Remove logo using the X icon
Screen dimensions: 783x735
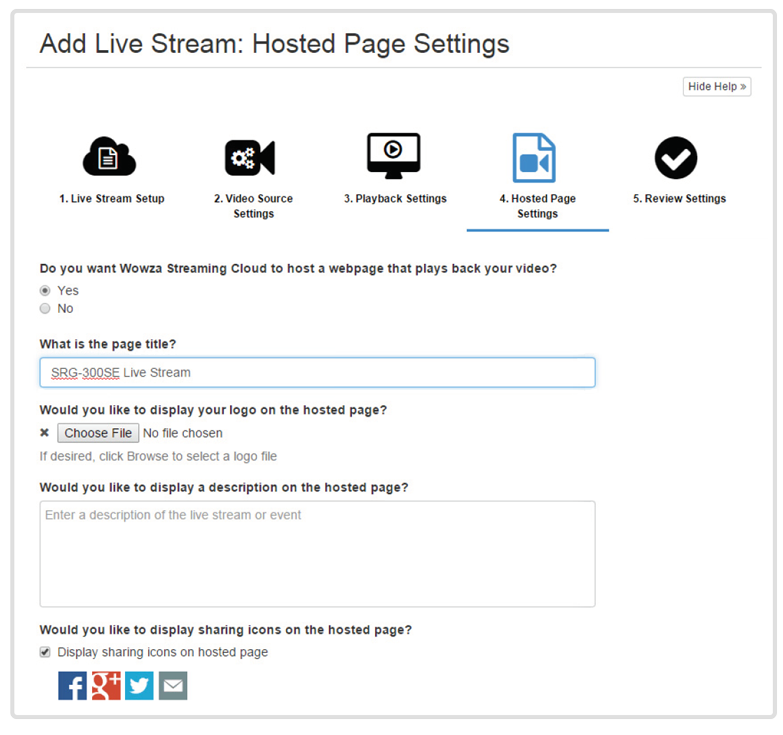click(x=44, y=433)
